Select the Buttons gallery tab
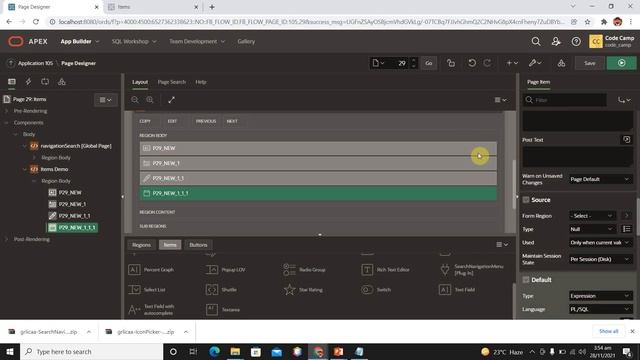This screenshot has width=640, height=360. point(198,245)
